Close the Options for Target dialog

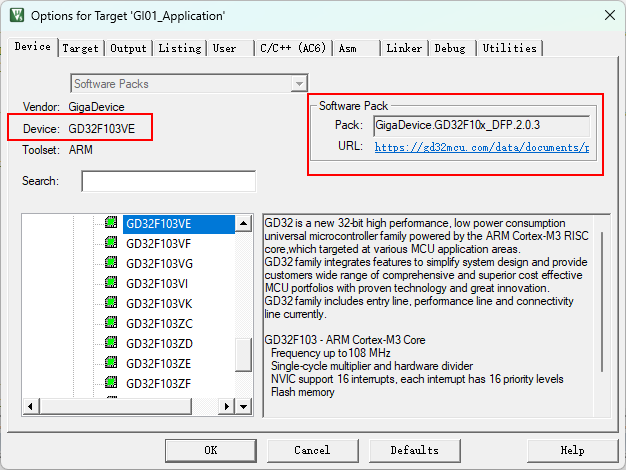click(610, 16)
